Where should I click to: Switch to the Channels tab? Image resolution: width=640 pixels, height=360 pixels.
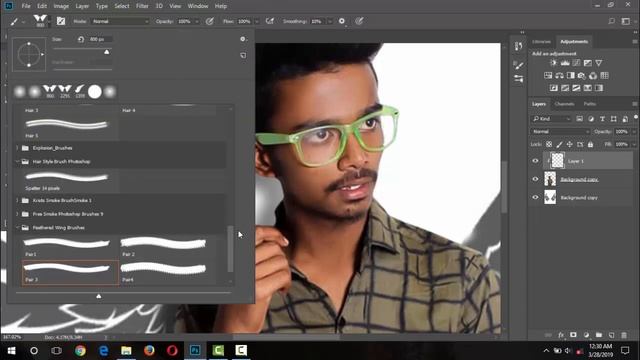click(564, 104)
